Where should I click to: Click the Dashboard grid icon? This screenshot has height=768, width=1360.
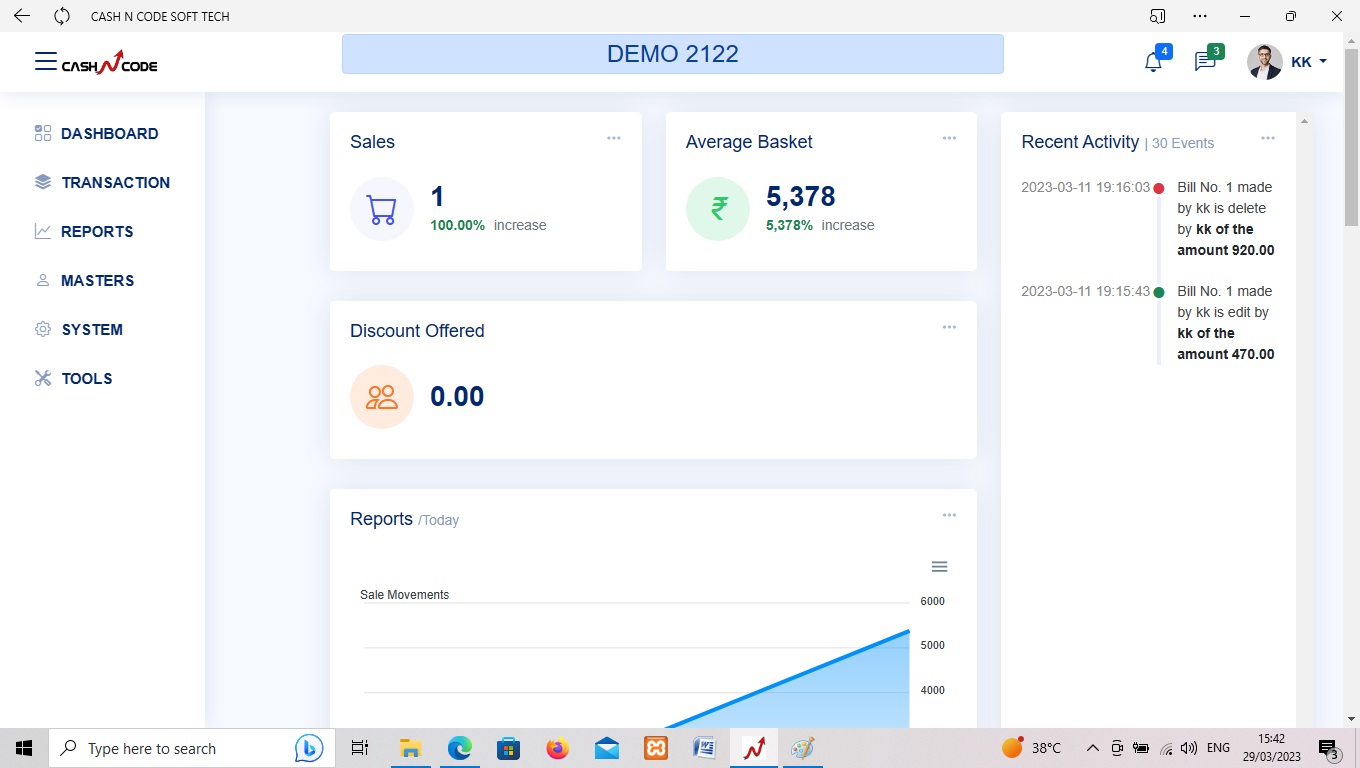click(x=43, y=133)
